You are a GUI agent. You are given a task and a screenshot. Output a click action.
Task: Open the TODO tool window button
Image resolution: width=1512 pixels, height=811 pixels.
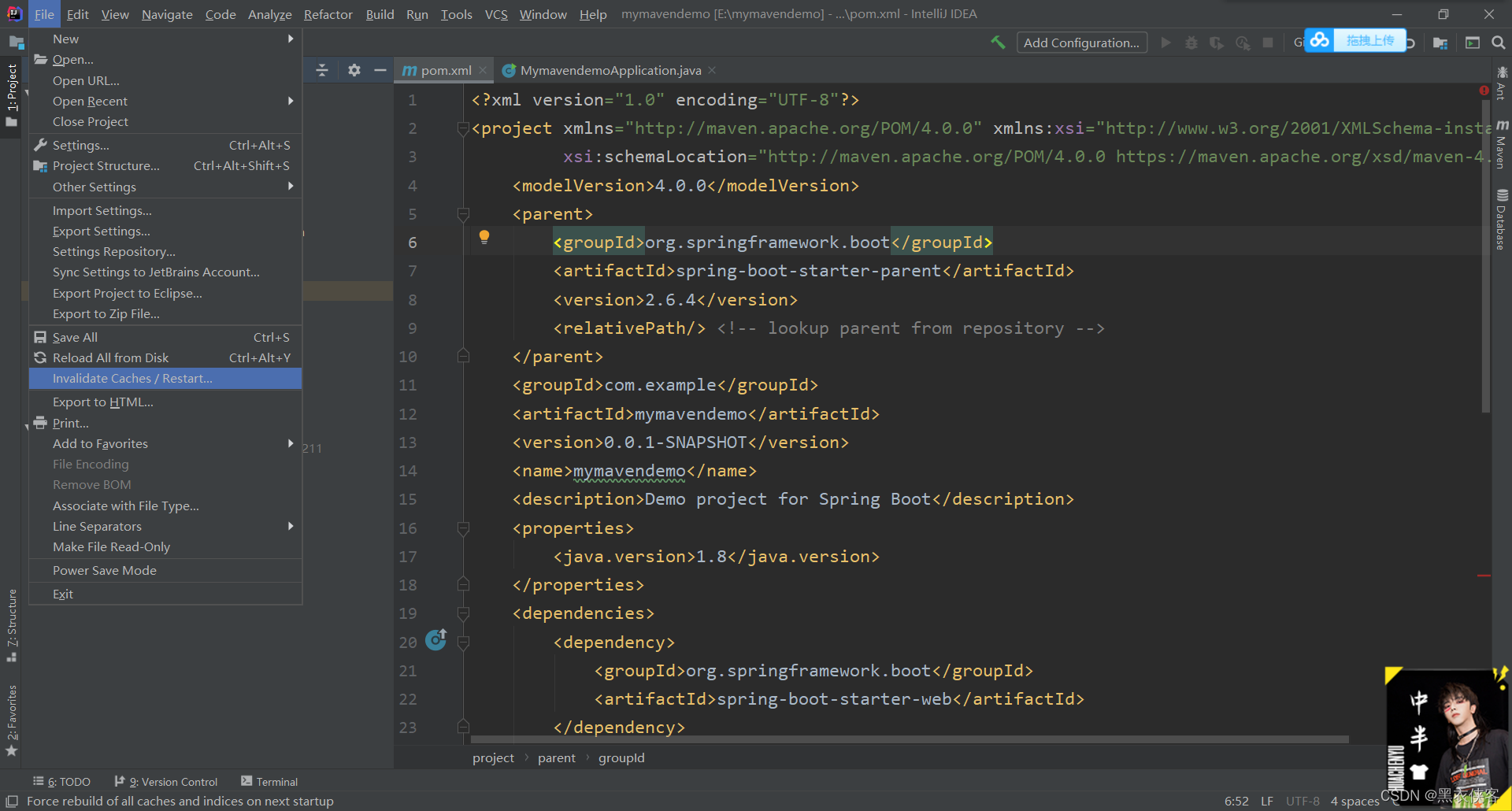(x=61, y=781)
